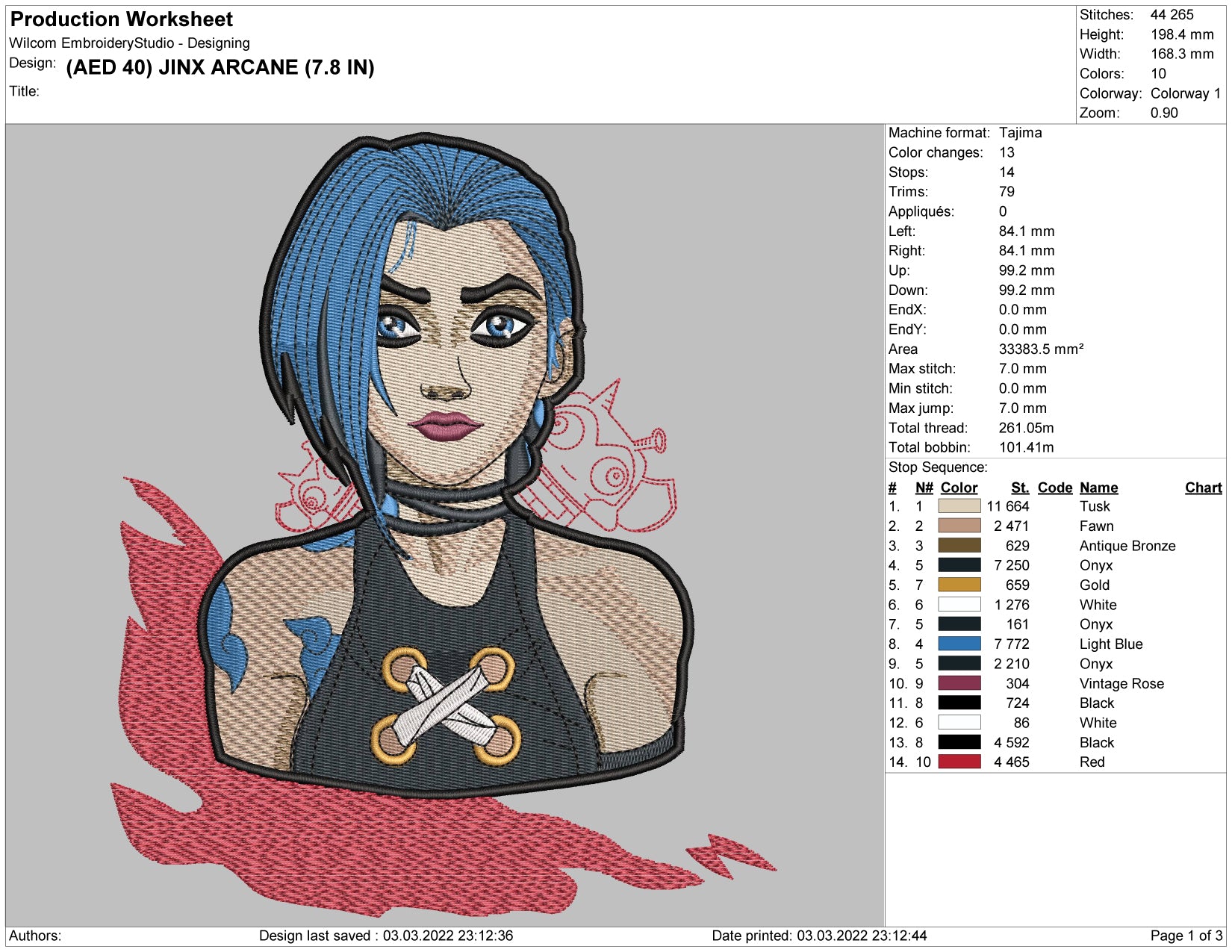Click the height value '198.4 mm'
Image resolution: width=1232 pixels, height=952 pixels.
tap(1182, 34)
